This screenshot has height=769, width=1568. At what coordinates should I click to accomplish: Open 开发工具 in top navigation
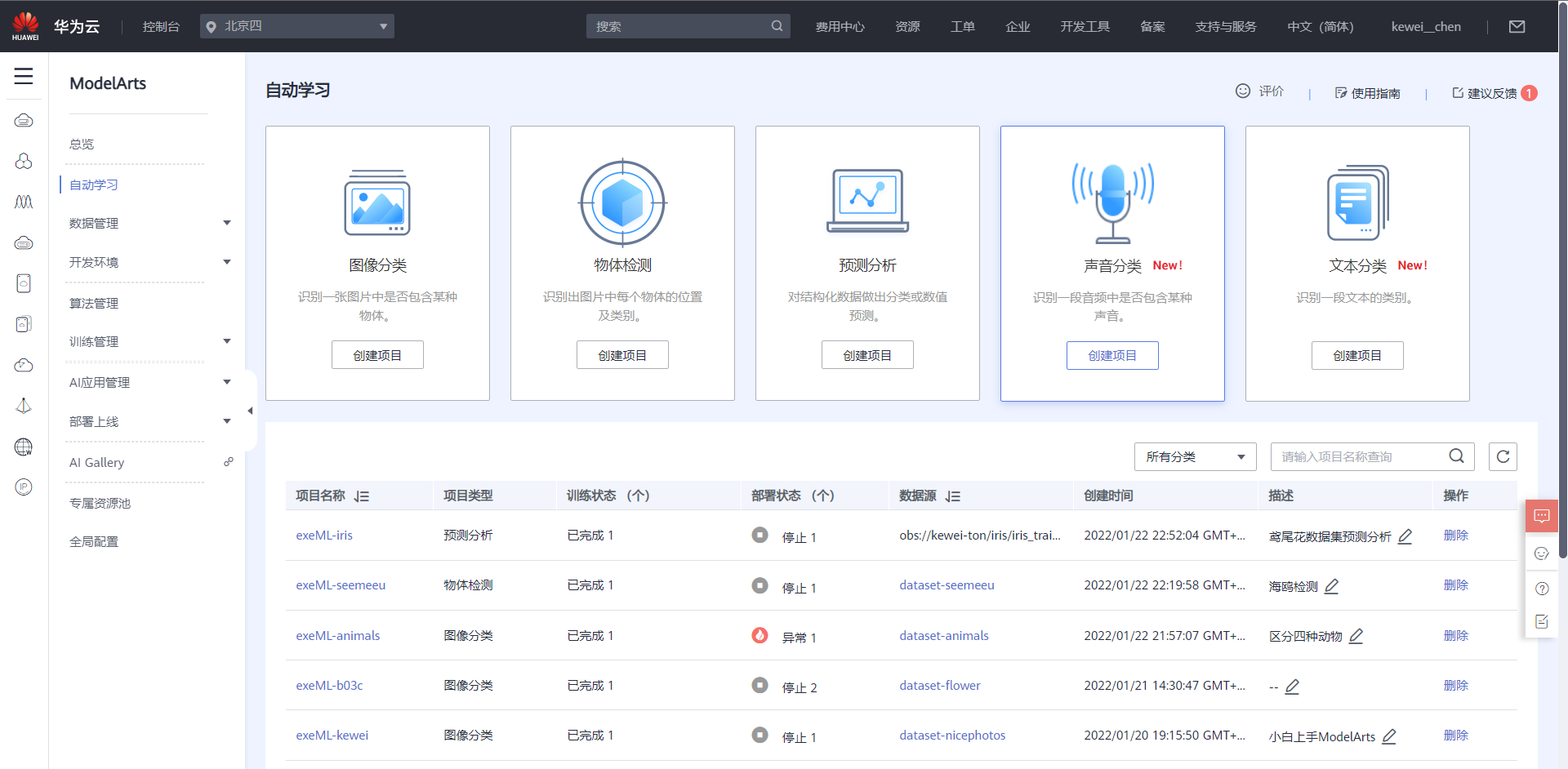pos(1085,26)
